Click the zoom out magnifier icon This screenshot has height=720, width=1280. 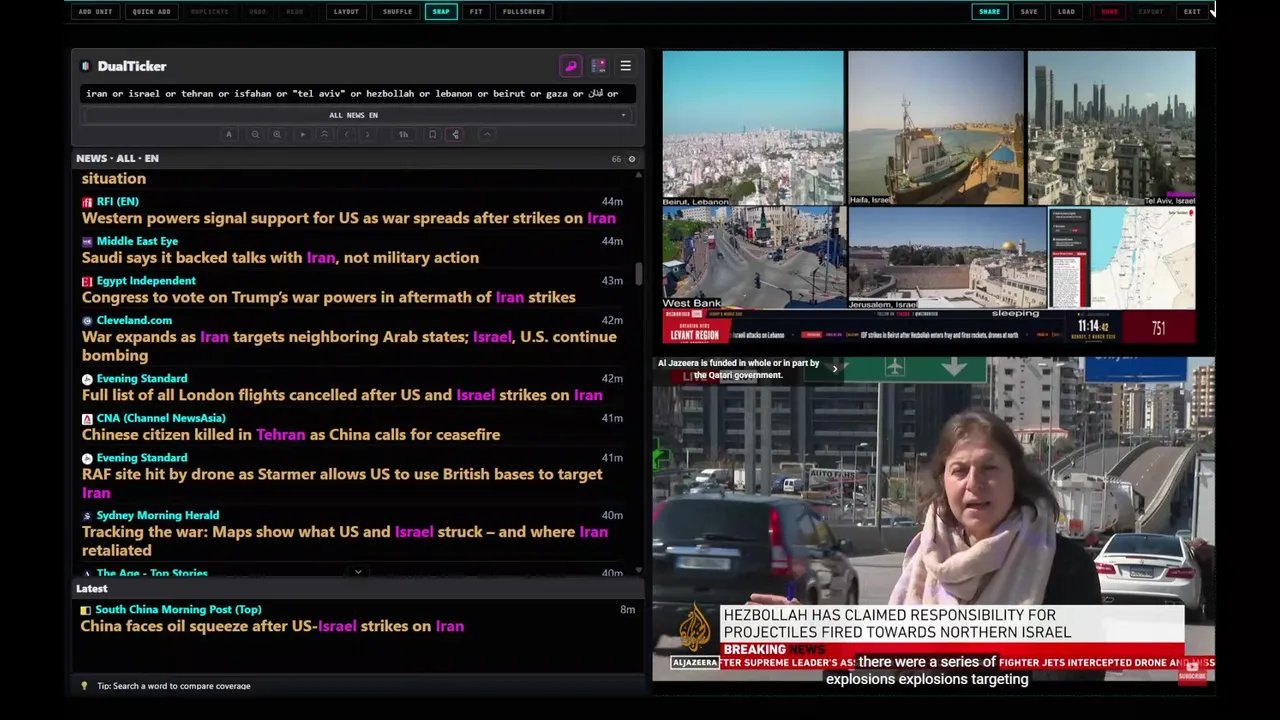(255, 134)
